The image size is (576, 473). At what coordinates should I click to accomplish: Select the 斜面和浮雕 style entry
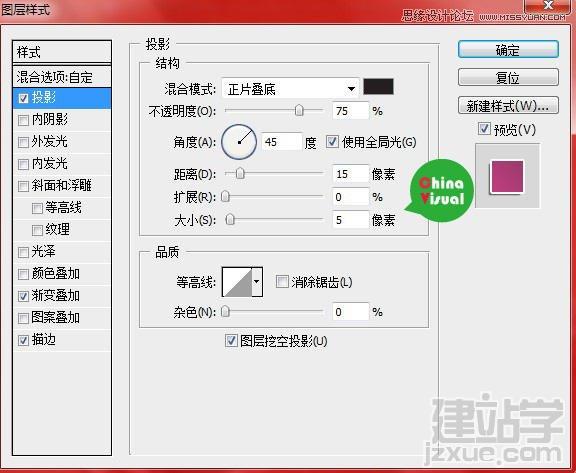[62, 185]
